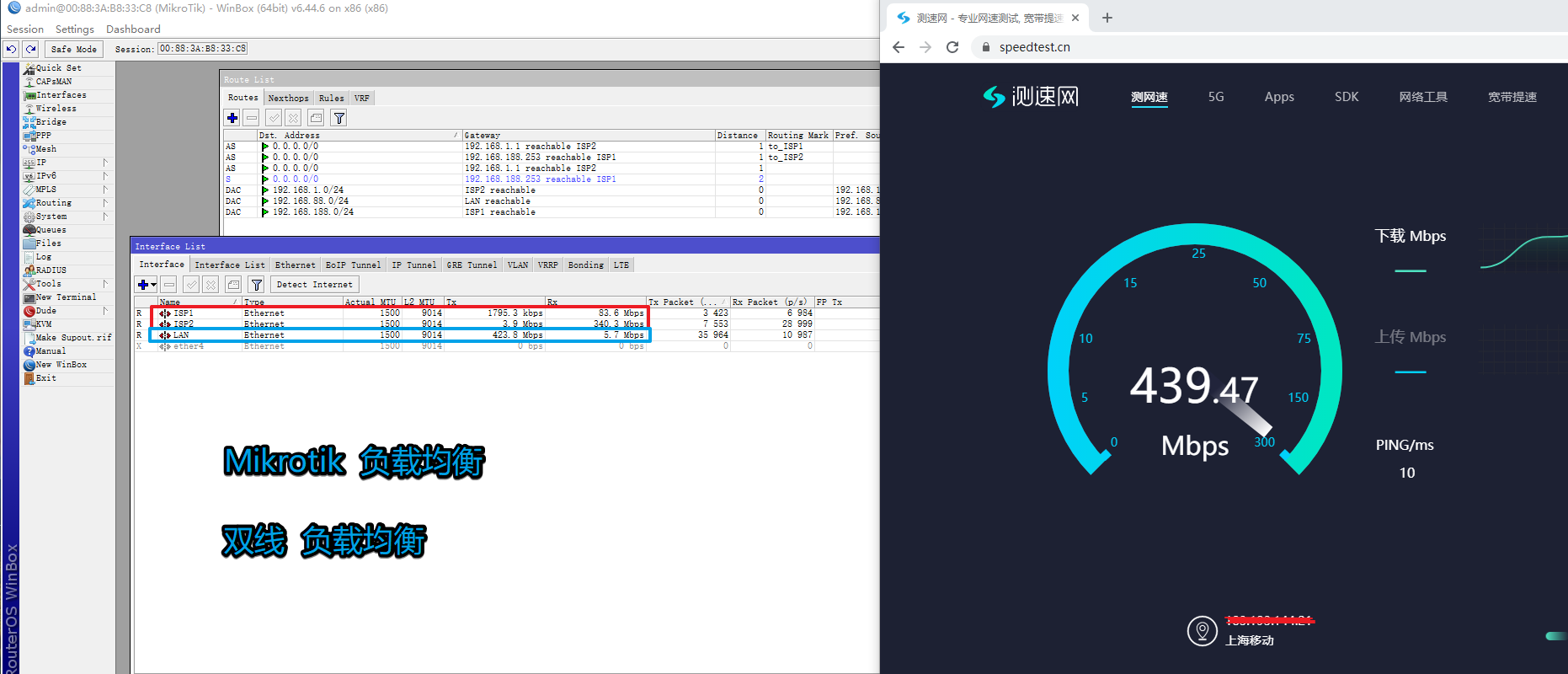Open a new browser tab
The height and width of the screenshot is (674, 1568).
click(x=1107, y=18)
